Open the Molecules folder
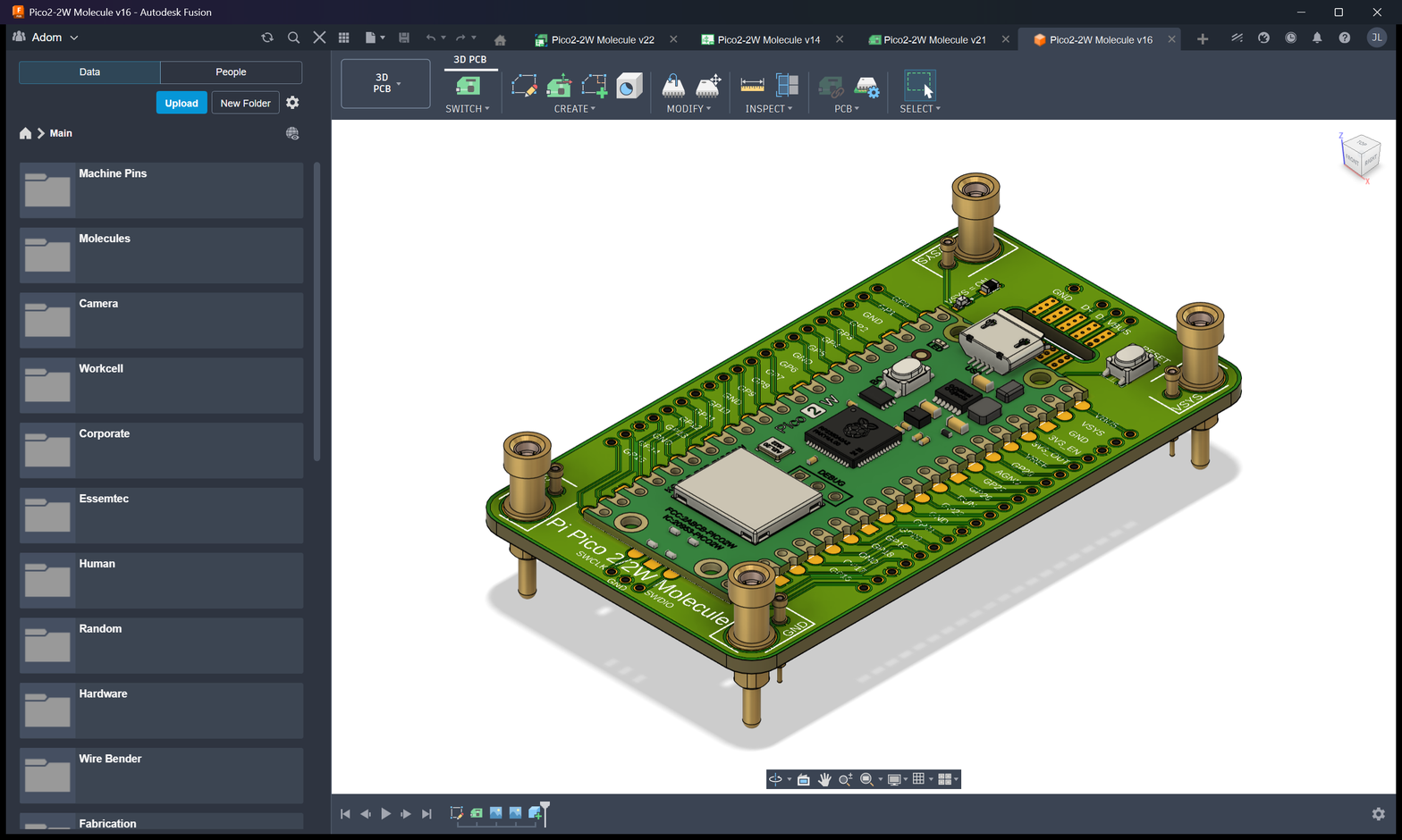The image size is (1402, 840). tap(161, 256)
